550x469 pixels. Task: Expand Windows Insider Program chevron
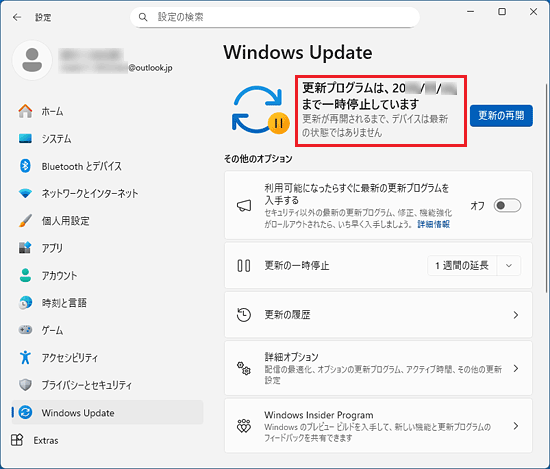point(516,426)
